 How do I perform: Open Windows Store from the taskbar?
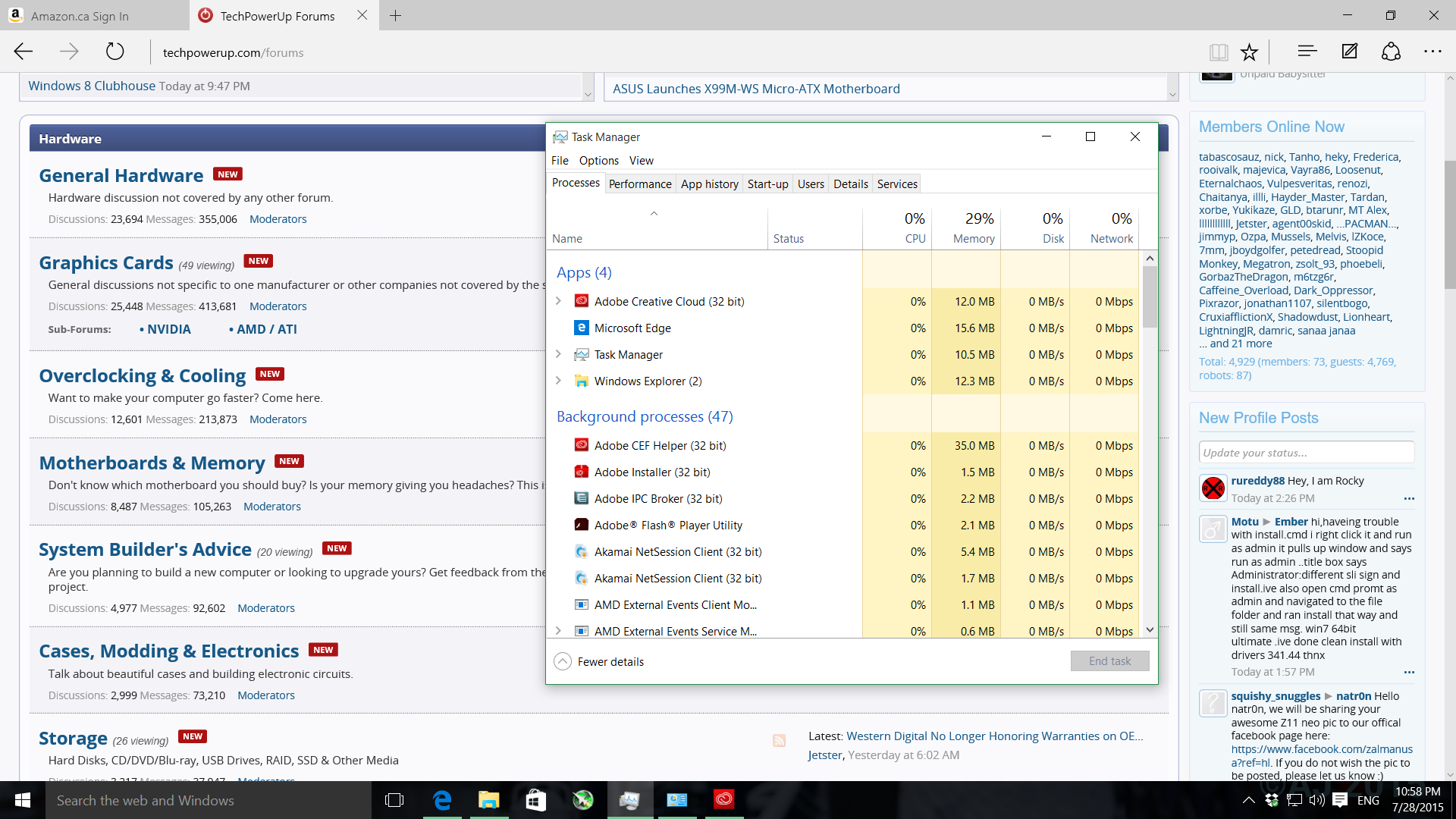(536, 800)
